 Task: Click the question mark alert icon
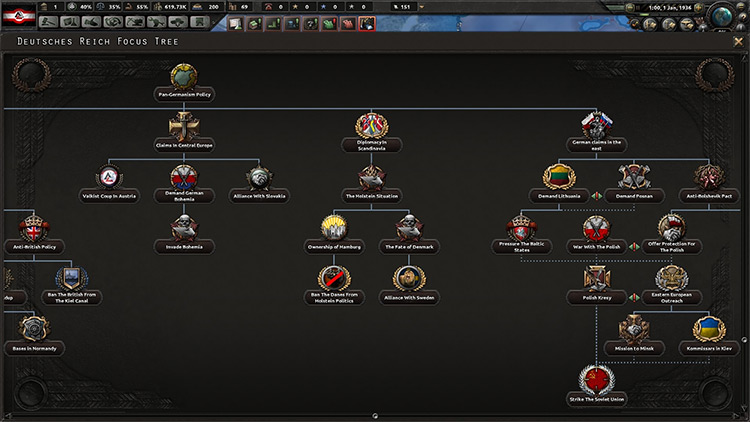coord(311,23)
